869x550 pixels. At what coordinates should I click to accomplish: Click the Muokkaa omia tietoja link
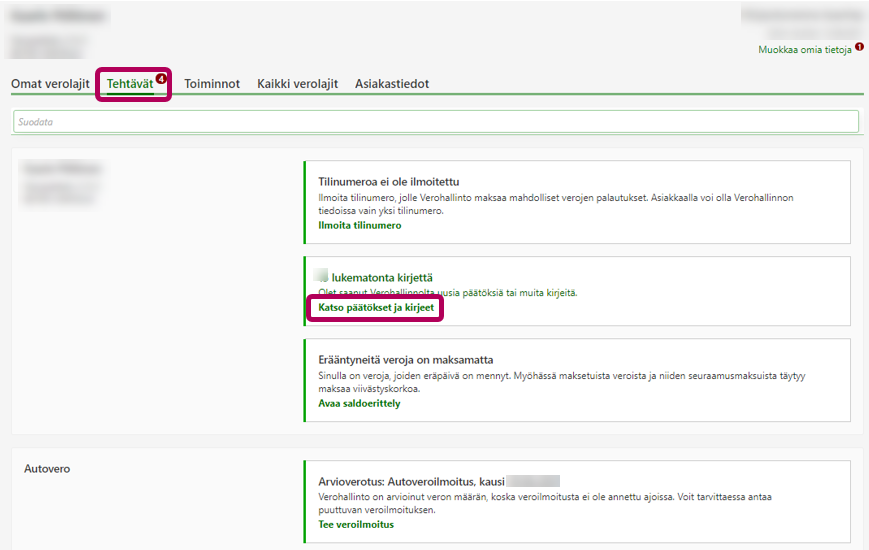coord(804,49)
